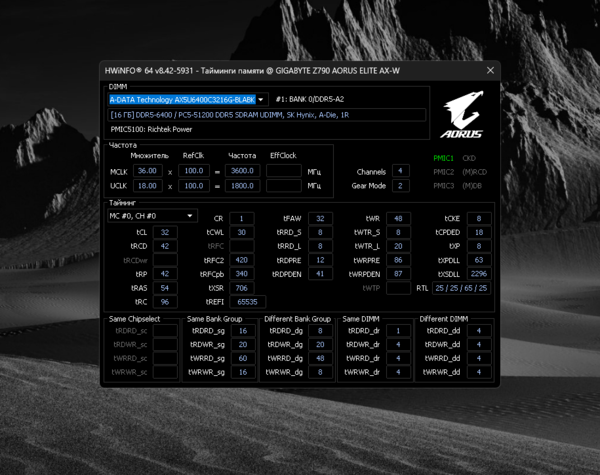Click the tWR value 48

(398, 219)
